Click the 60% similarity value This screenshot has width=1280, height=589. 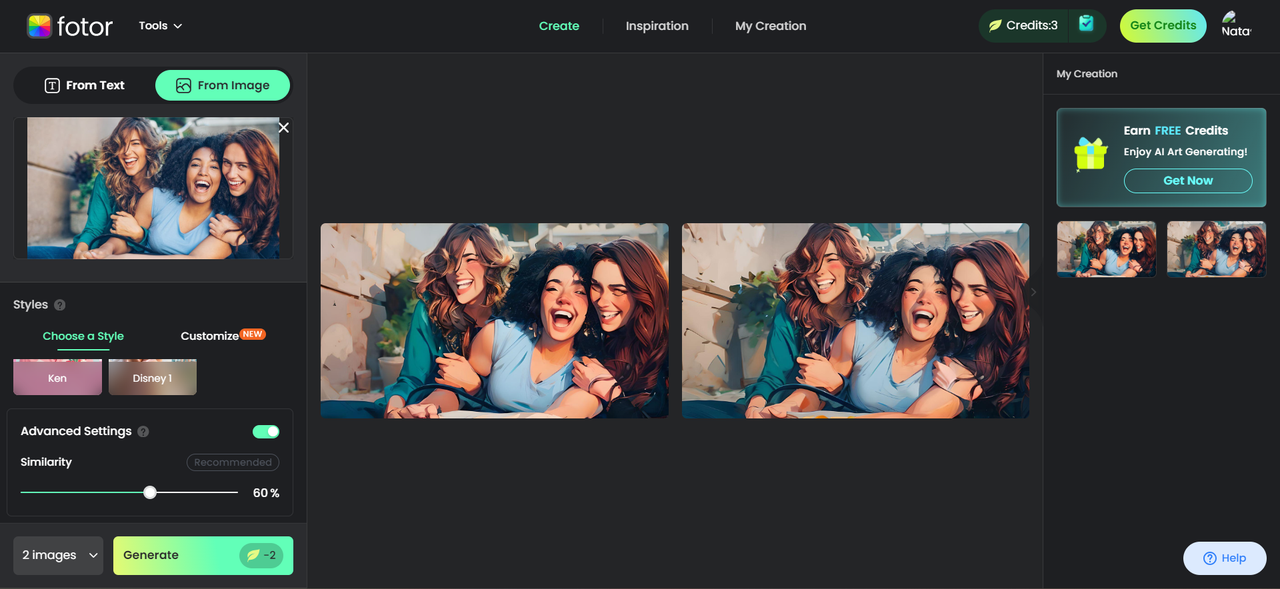tap(266, 493)
